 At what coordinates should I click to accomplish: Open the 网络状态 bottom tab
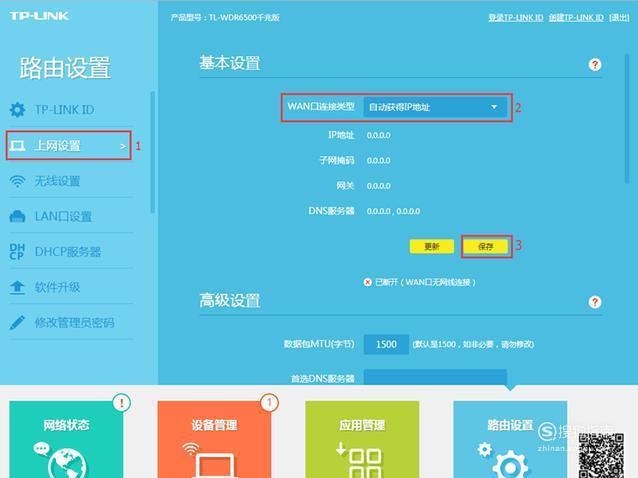66,440
